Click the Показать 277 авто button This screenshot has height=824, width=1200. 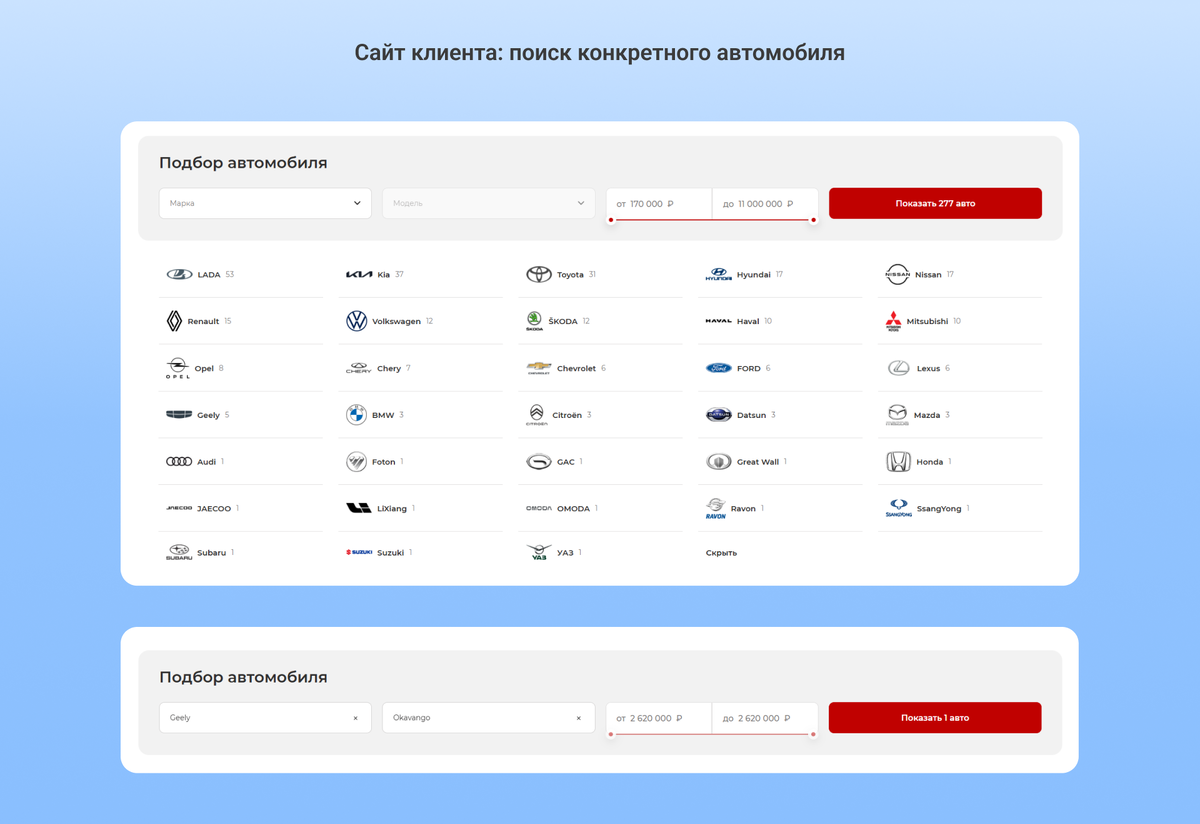pos(935,203)
